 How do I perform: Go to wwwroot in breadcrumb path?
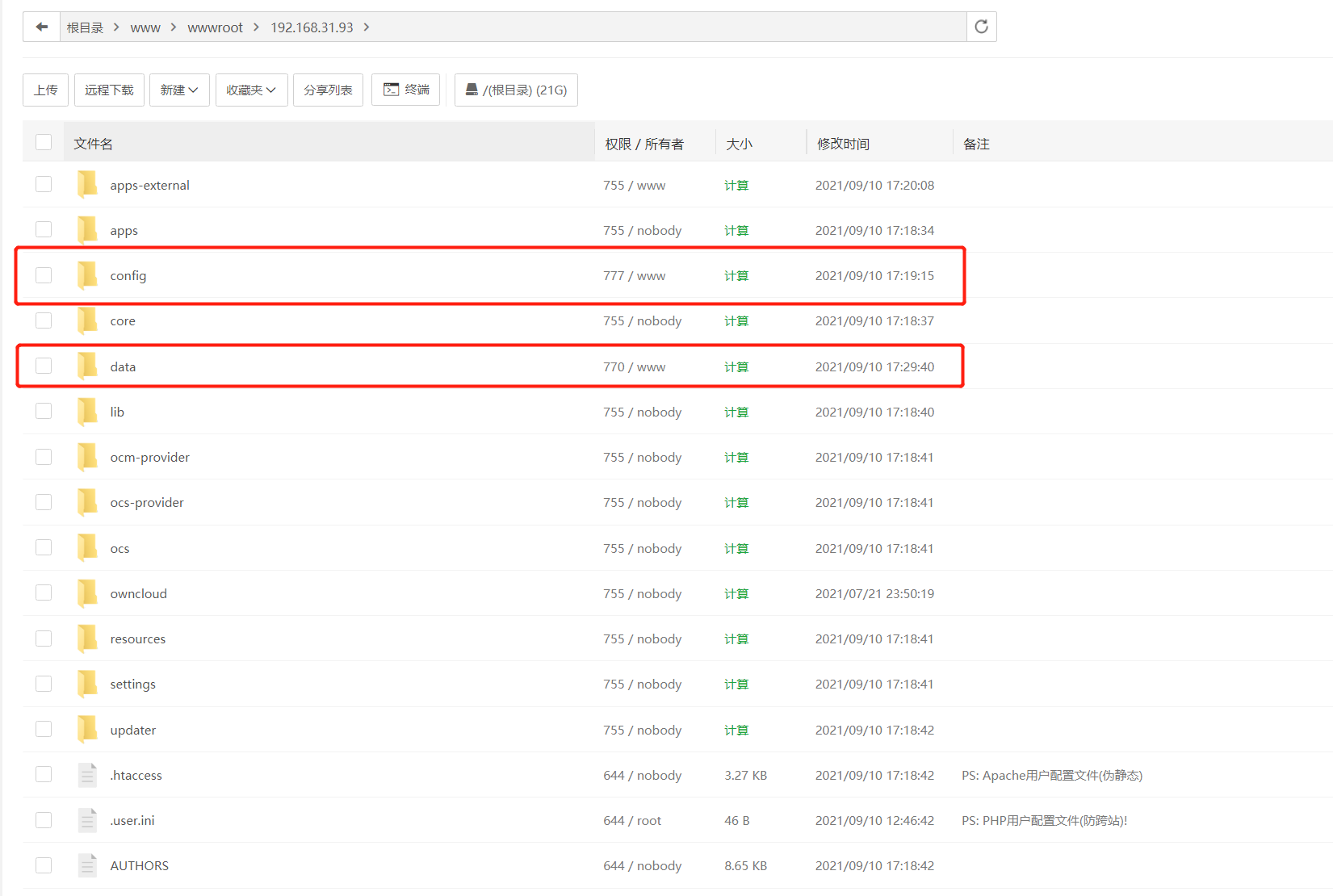pyautogui.click(x=215, y=27)
